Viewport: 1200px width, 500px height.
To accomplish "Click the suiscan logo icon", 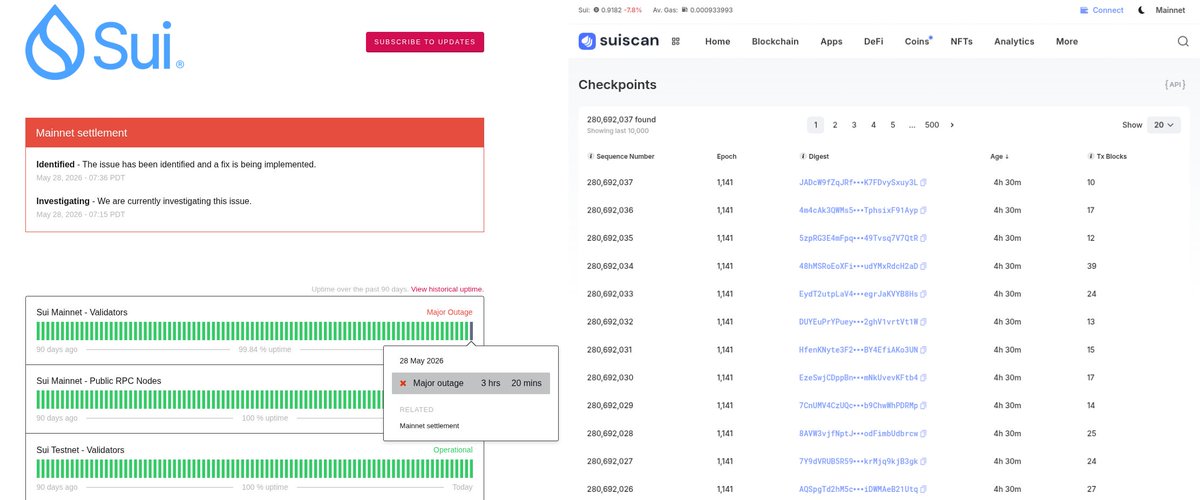I will tap(588, 41).
